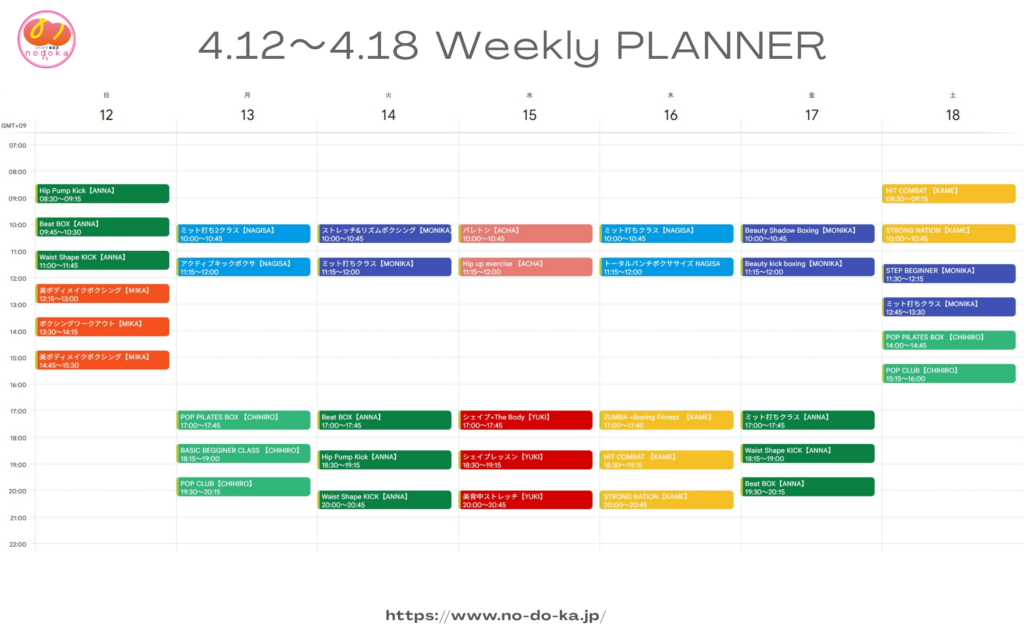Open the Hip up exercise ACHA event
The width and height of the screenshot is (1024, 640).
click(x=527, y=267)
